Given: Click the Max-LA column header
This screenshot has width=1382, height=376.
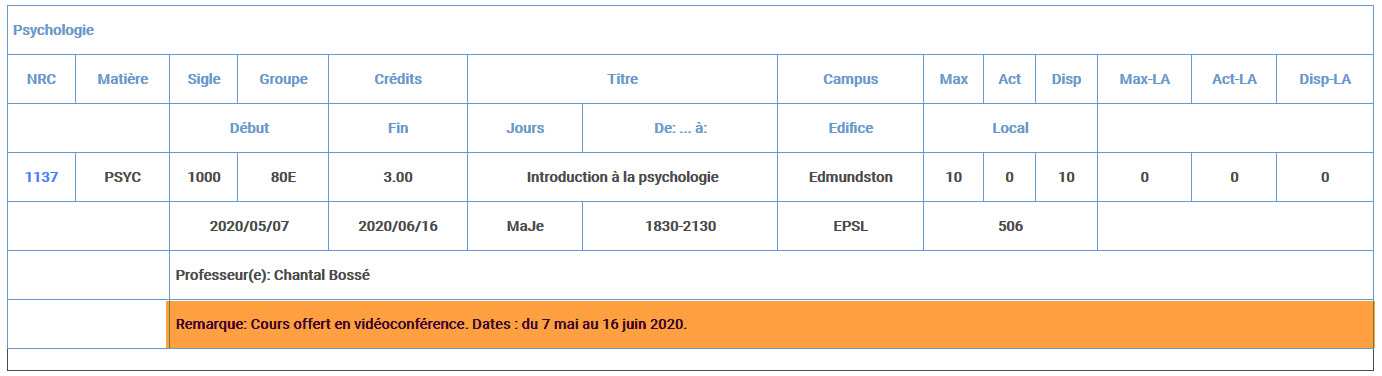Looking at the screenshot, I should pos(1145,79).
